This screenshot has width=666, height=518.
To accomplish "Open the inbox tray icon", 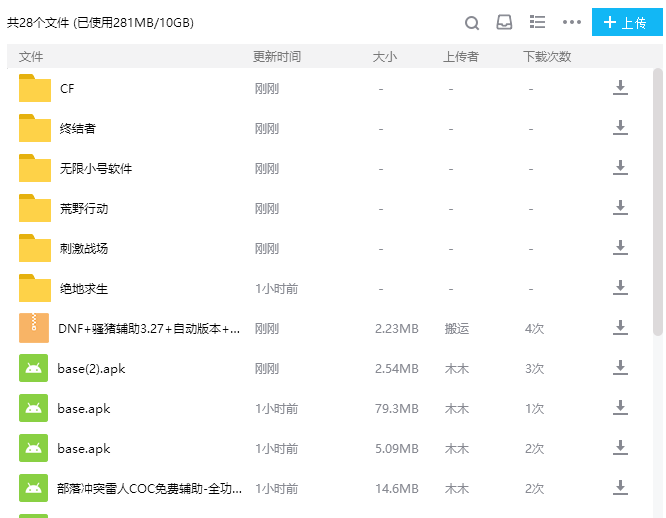I will point(505,22).
